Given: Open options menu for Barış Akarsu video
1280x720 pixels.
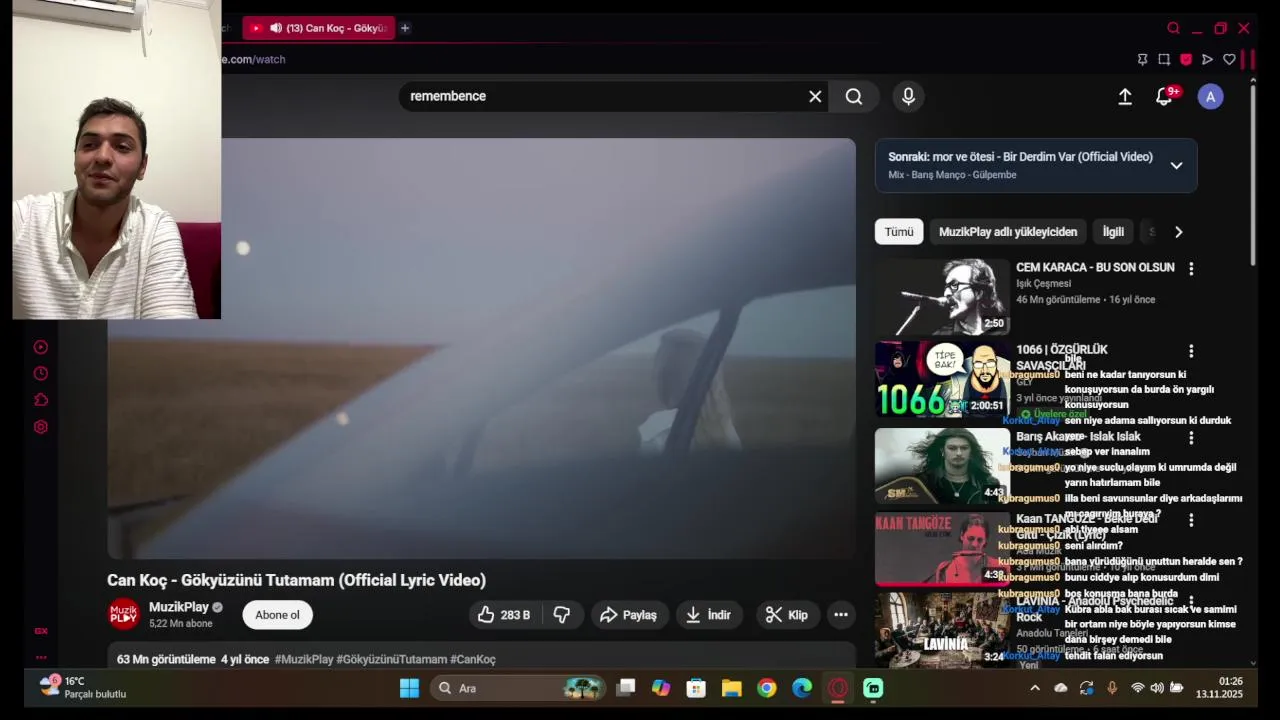Looking at the screenshot, I should coord(1191,438).
